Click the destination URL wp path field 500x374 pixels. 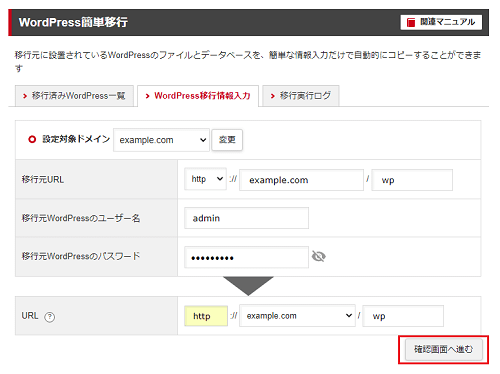tap(403, 316)
